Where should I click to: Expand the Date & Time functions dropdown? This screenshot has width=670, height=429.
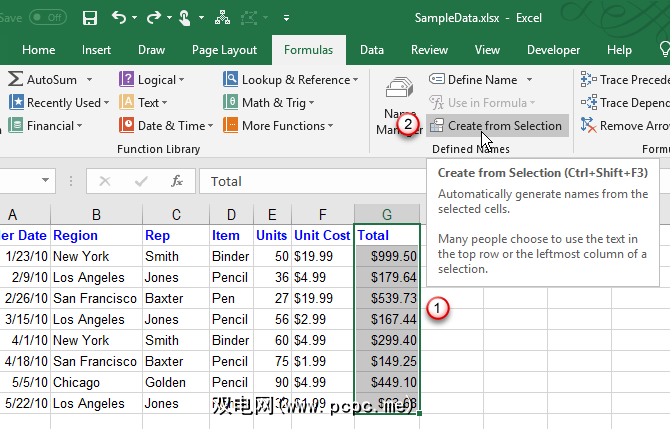pyautogui.click(x=167, y=126)
